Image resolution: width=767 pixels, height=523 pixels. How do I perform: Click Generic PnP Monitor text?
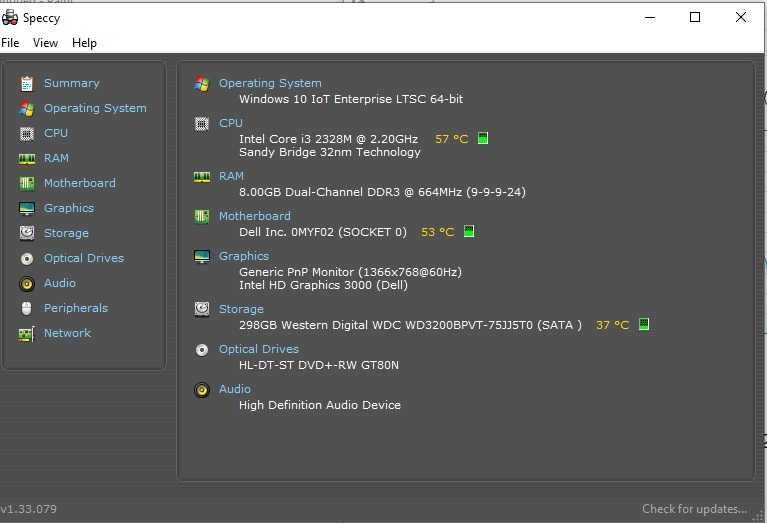(350, 272)
